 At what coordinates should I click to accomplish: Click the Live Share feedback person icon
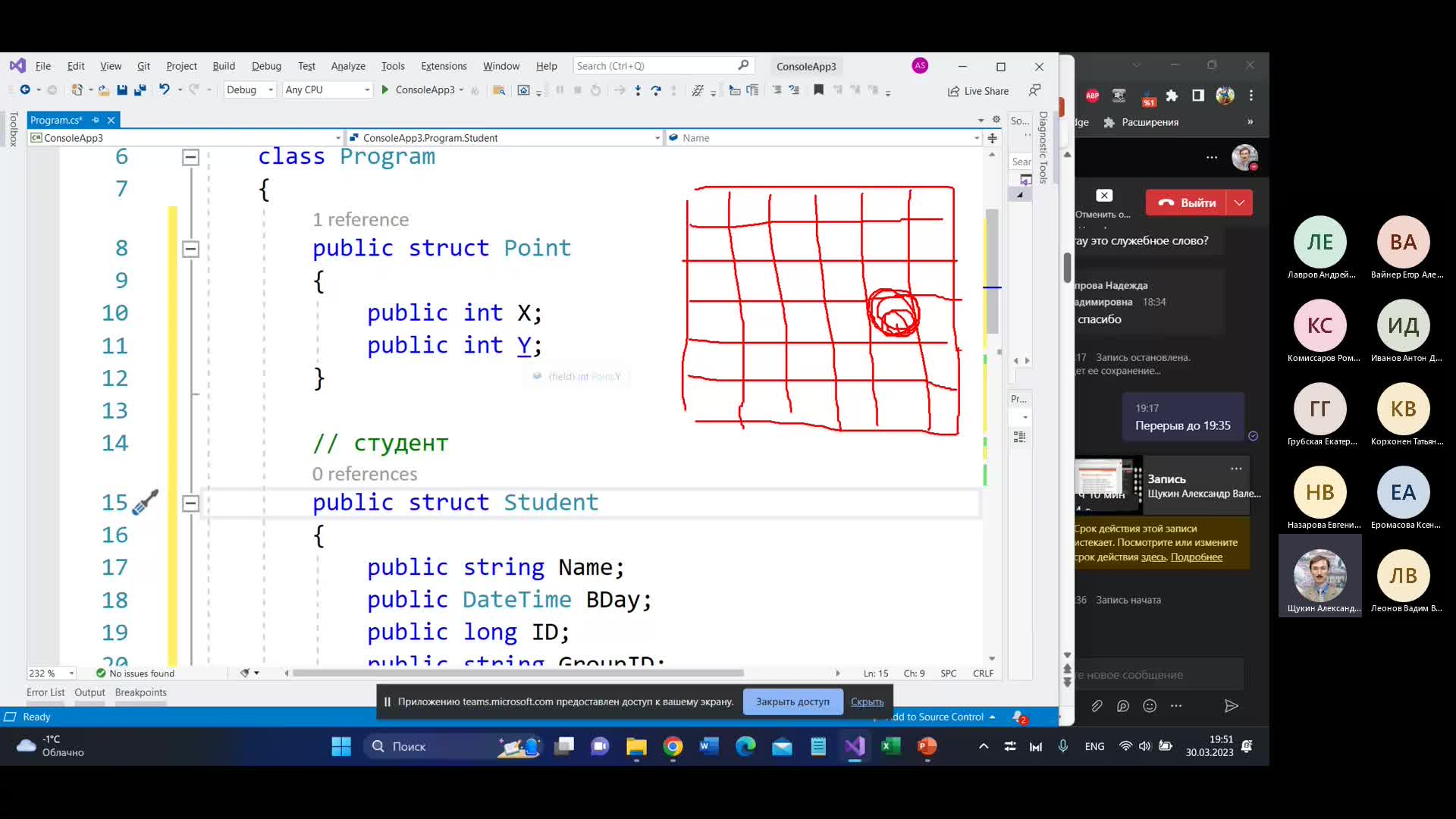click(1034, 90)
